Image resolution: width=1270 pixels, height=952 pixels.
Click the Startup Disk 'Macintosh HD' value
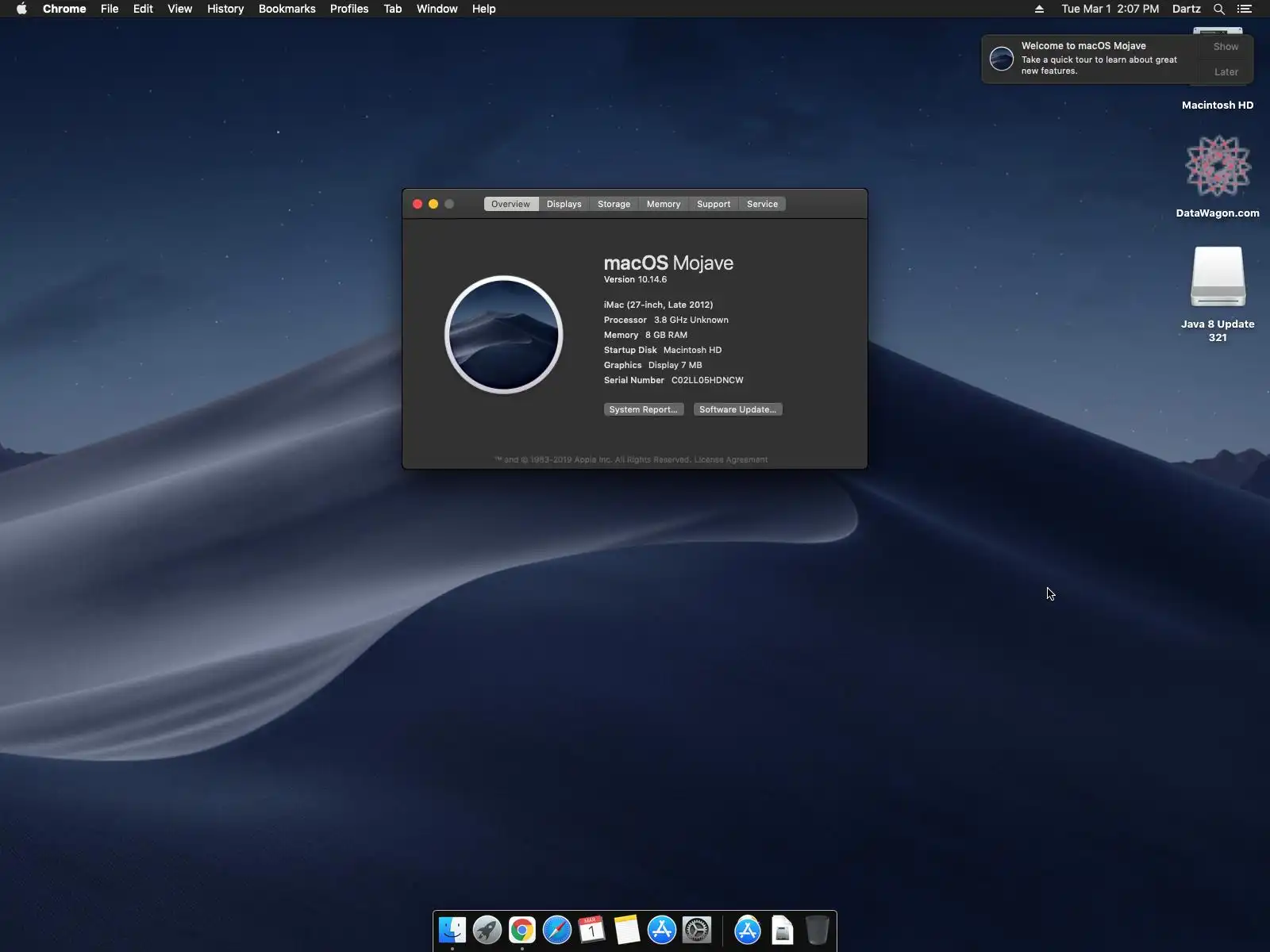pyautogui.click(x=692, y=350)
